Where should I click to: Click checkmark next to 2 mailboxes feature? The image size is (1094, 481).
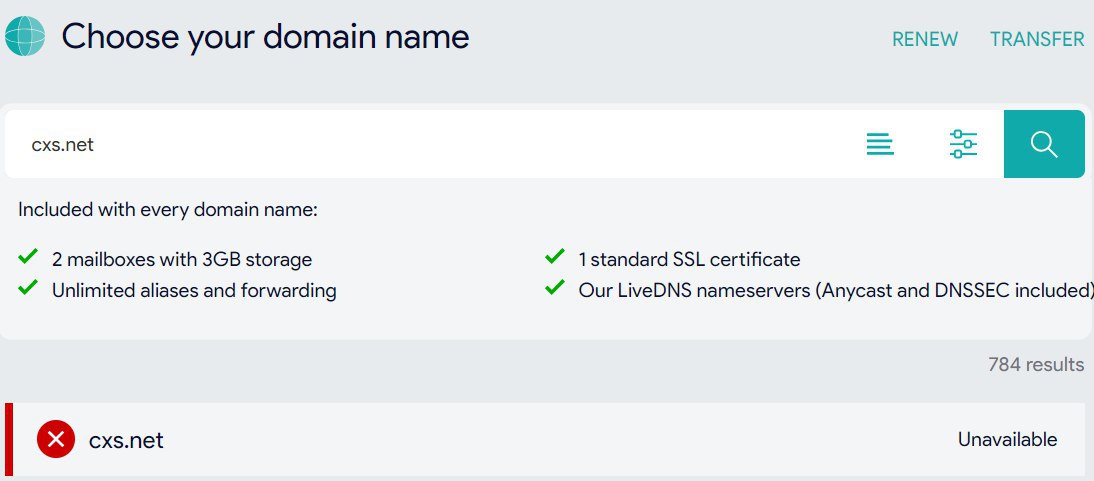click(28, 258)
